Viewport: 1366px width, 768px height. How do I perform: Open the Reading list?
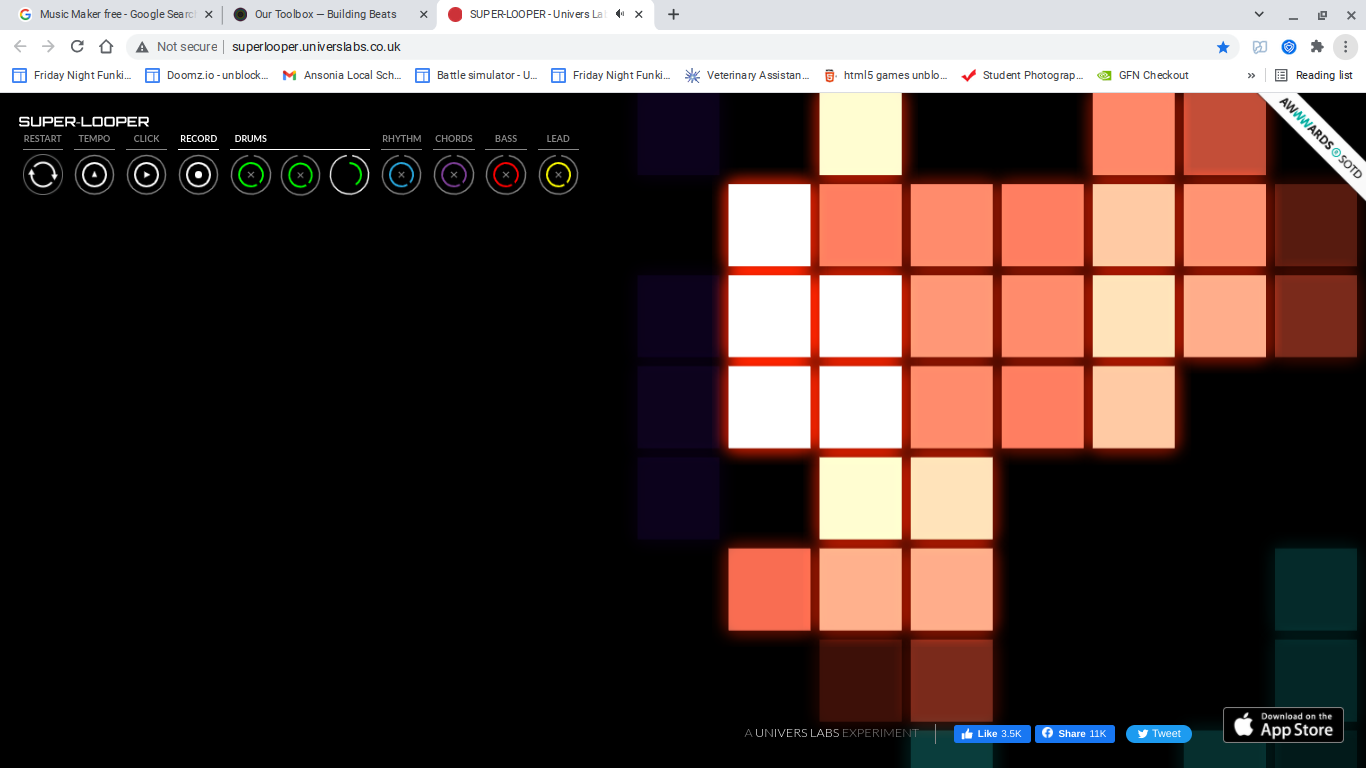click(1314, 75)
